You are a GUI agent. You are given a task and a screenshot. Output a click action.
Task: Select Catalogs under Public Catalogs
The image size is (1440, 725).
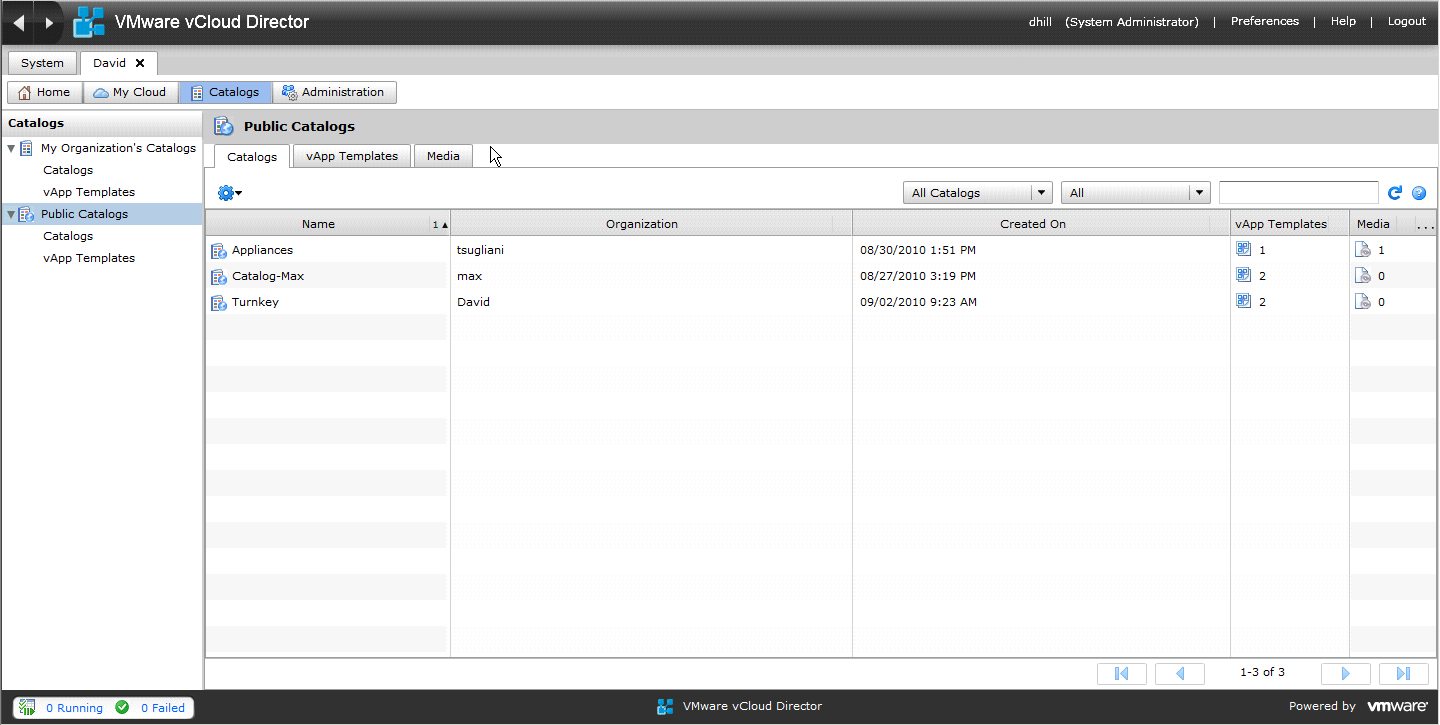tap(68, 236)
